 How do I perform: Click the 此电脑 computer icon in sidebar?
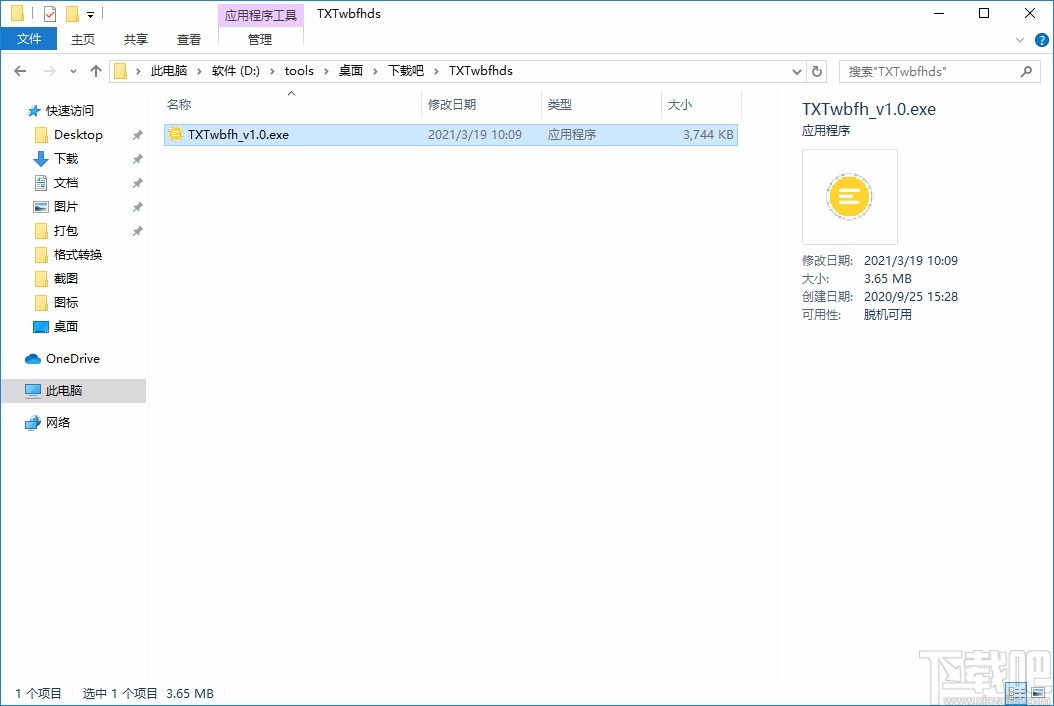pyautogui.click(x=31, y=390)
